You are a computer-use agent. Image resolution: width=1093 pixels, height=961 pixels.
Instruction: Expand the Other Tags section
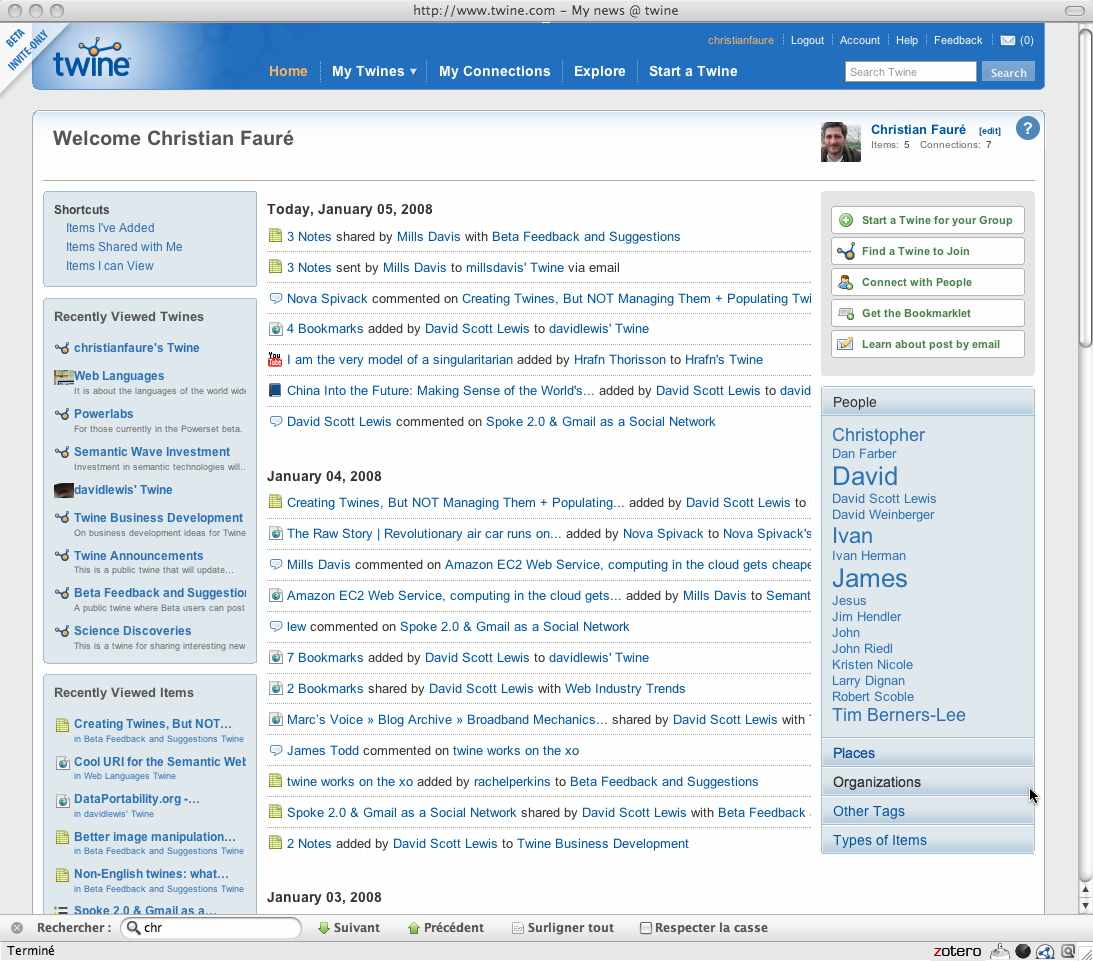click(927, 811)
